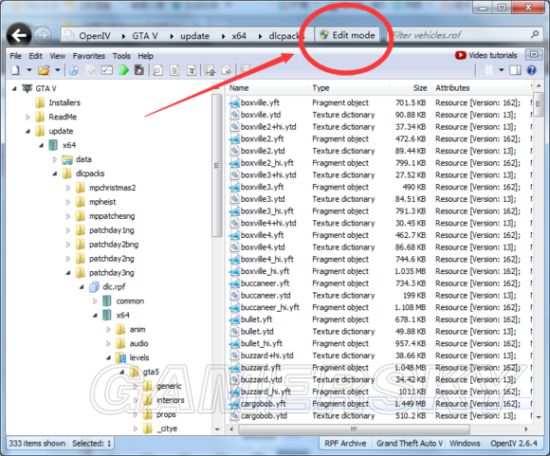
Task: Click the preview pane layout icon
Action: (x=515, y=70)
